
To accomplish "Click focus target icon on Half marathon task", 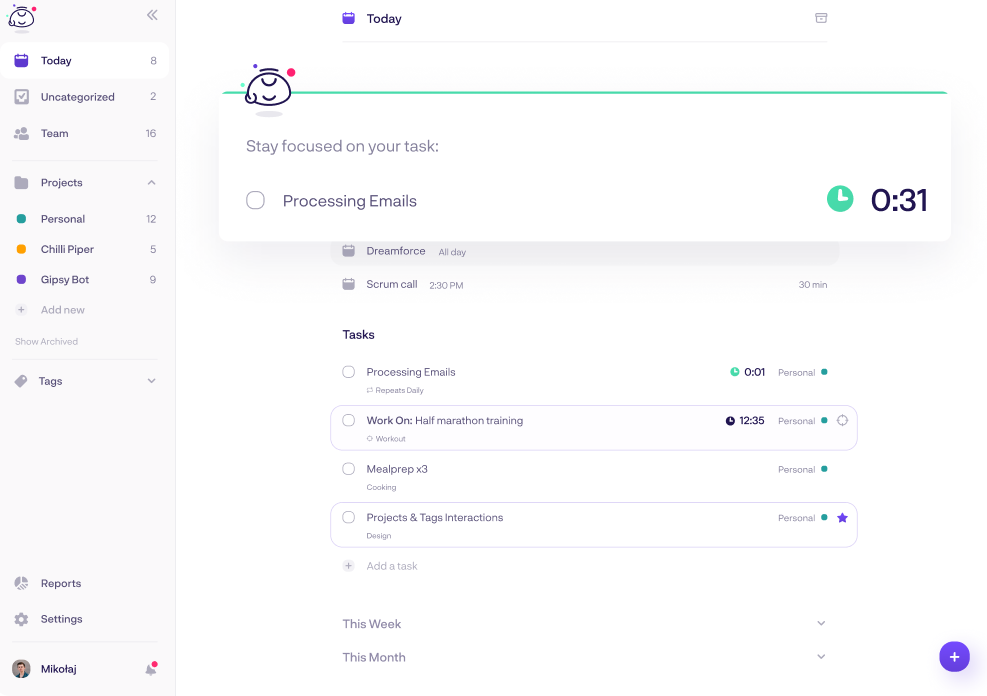I will click(842, 420).
